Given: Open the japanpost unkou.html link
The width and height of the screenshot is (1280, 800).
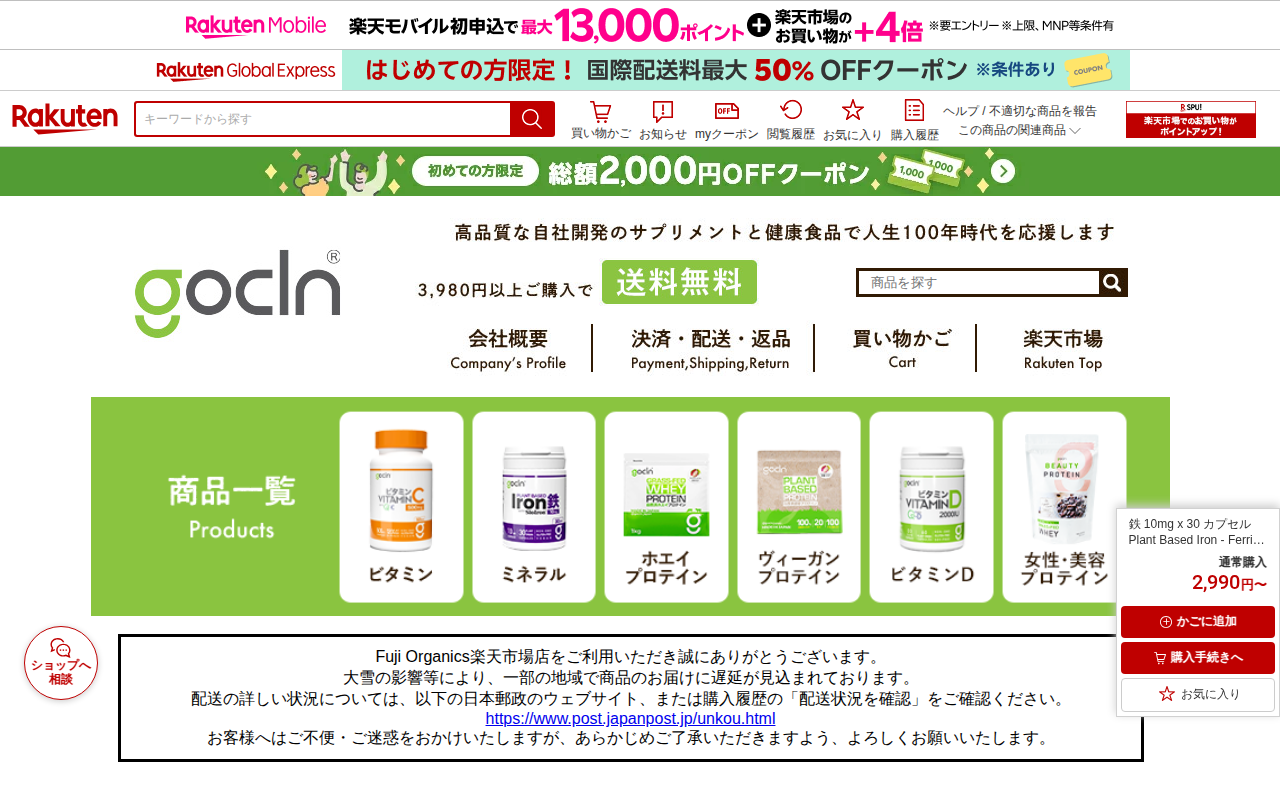Looking at the screenshot, I should pyautogui.click(x=630, y=719).
